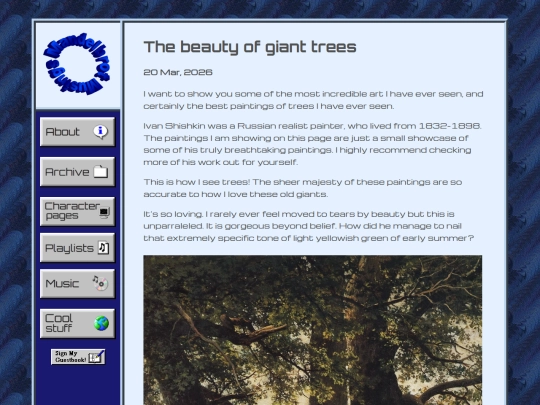
Task: Click the Sign My Guestbook badge
Action: click(78, 357)
